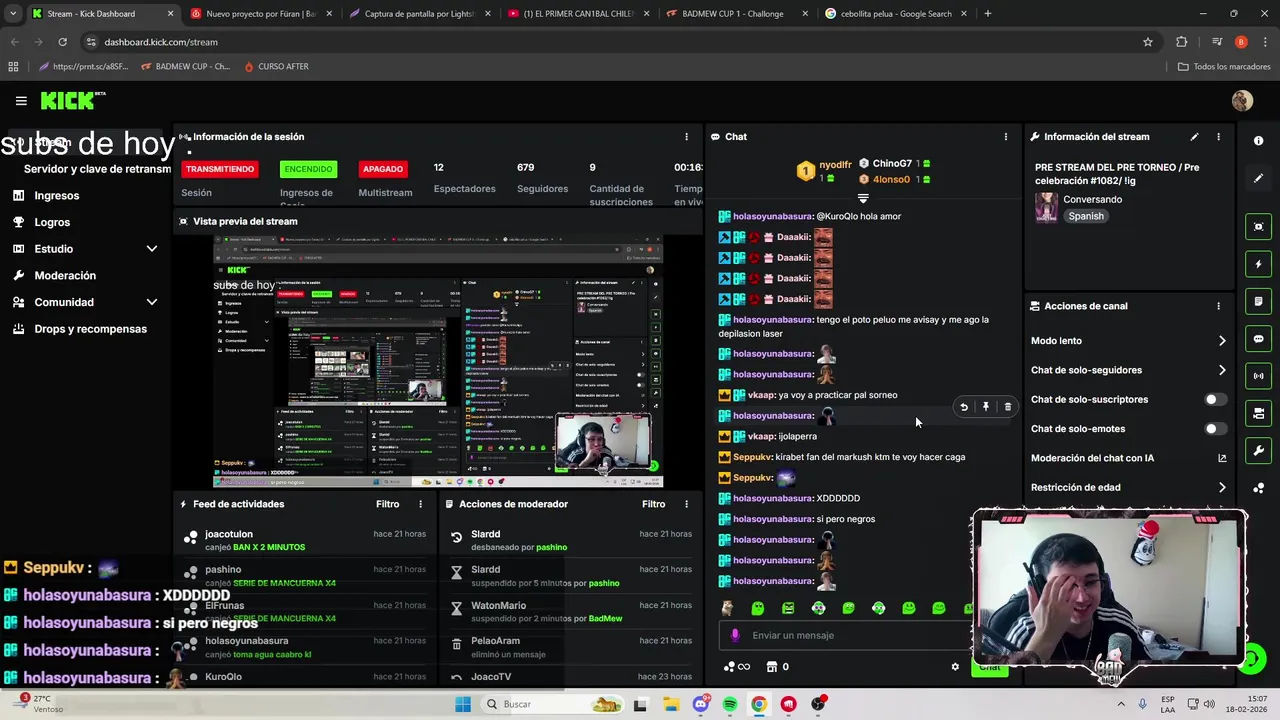The width and height of the screenshot is (1280, 720).
Task: Click the edit pencil in the right toolbar
Action: coord(1258,178)
